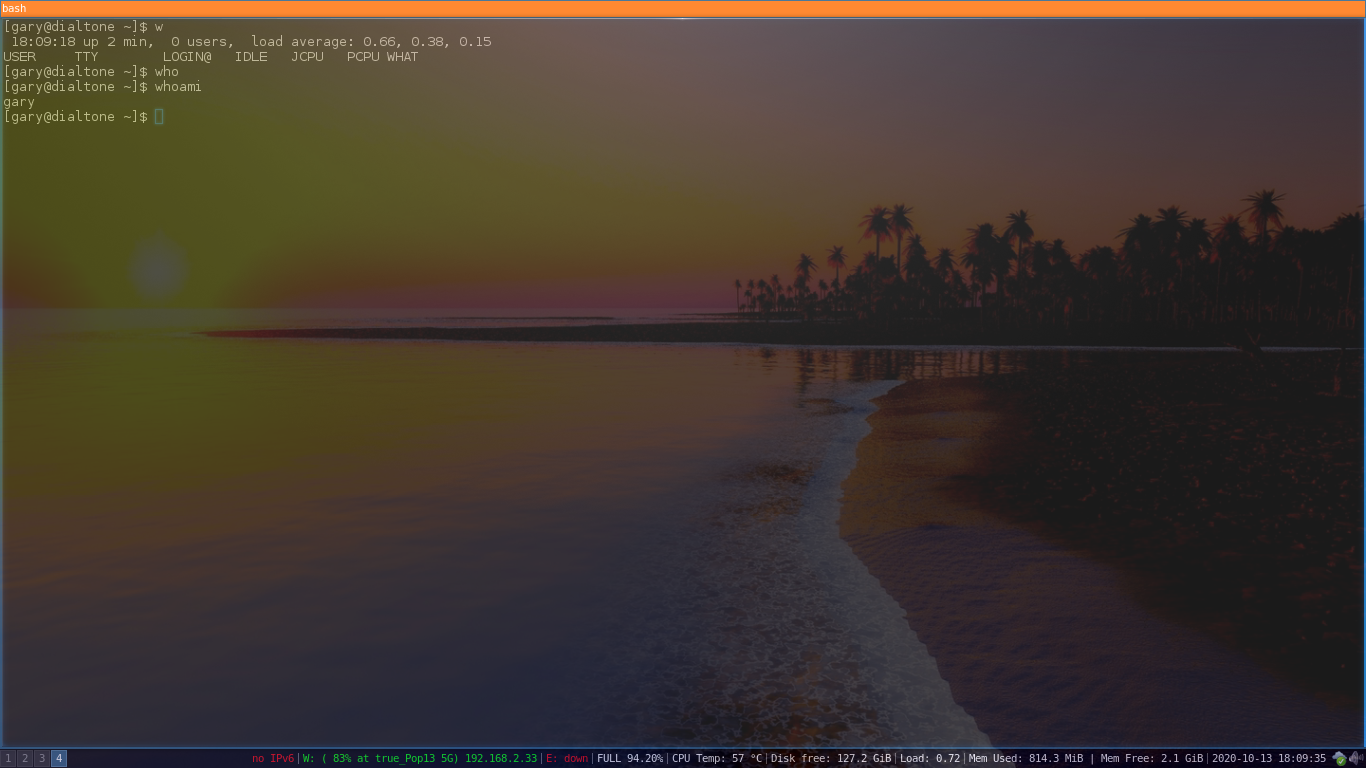The height and width of the screenshot is (768, 1366).
Task: Click the "CPU Temp: 57 °C" status
Action: (x=717, y=759)
